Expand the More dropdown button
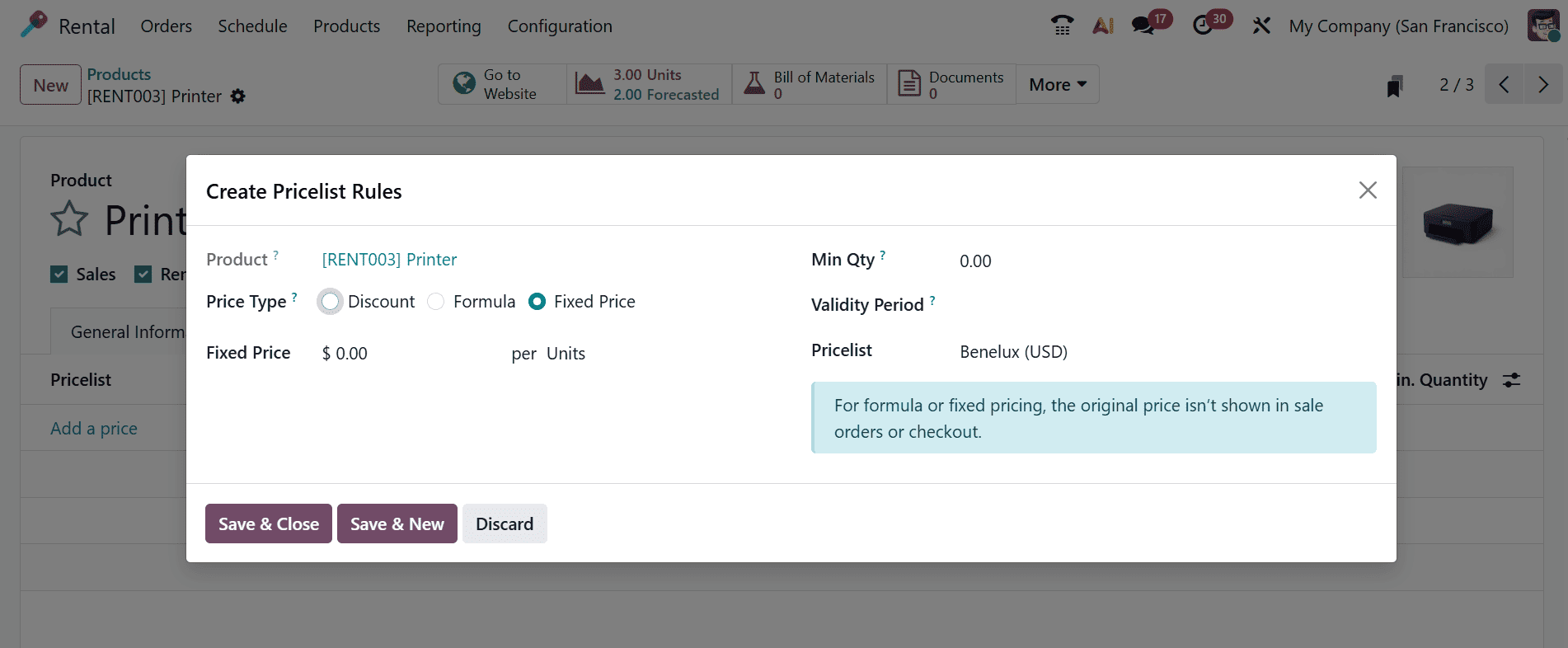 [x=1057, y=84]
